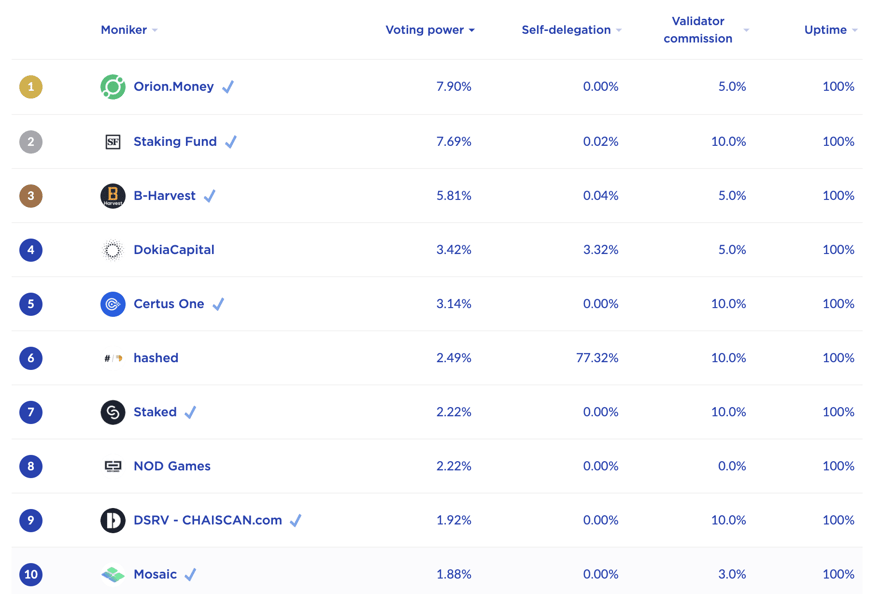Open the B-Harvest validator link
This screenshot has width=880, height=594.
pos(164,195)
